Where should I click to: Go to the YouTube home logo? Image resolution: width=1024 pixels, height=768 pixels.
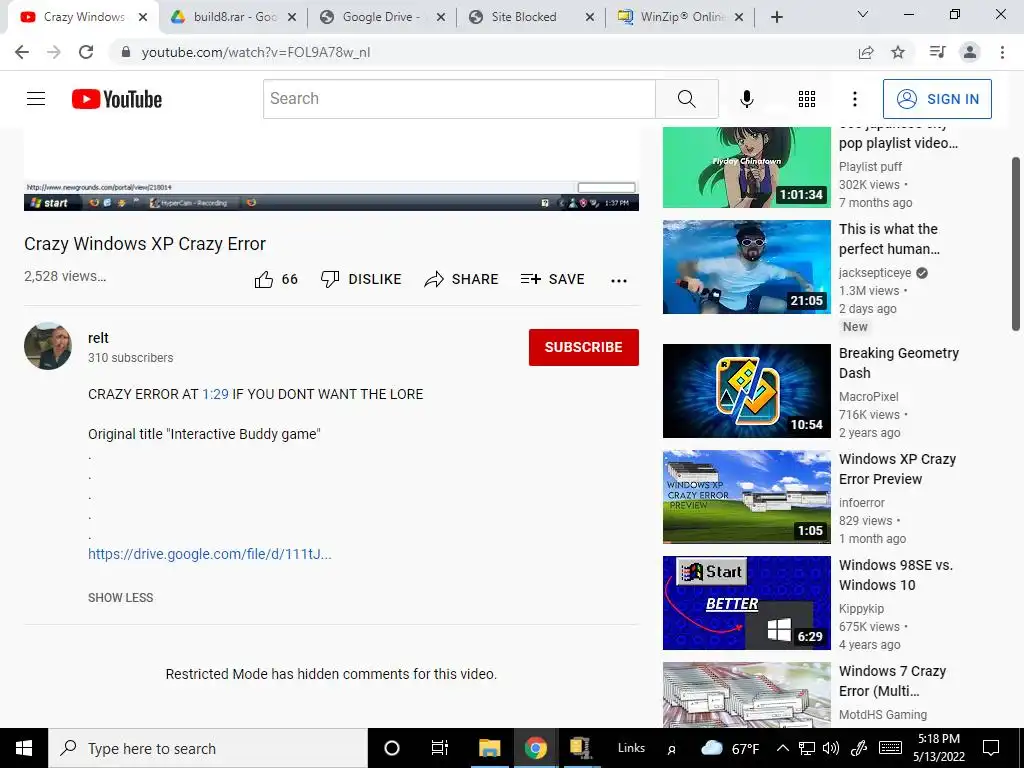116,99
